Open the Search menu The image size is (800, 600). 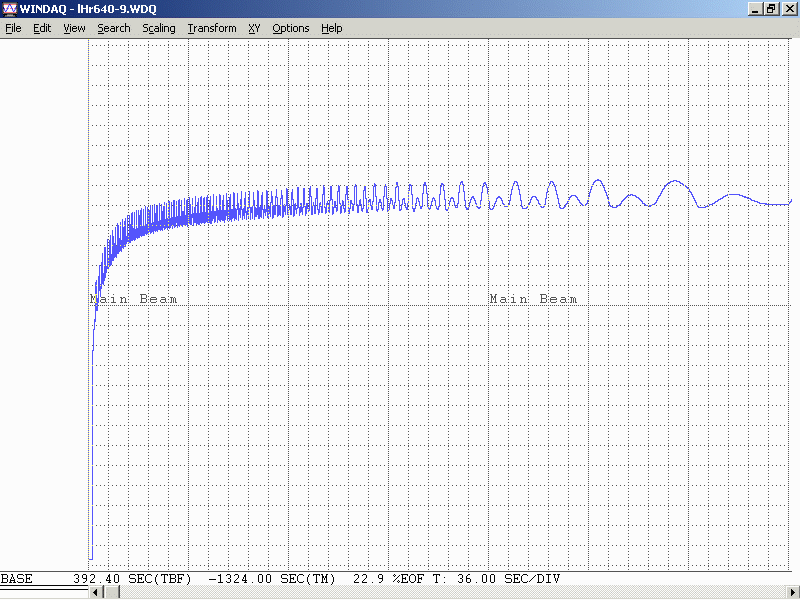(x=114, y=28)
